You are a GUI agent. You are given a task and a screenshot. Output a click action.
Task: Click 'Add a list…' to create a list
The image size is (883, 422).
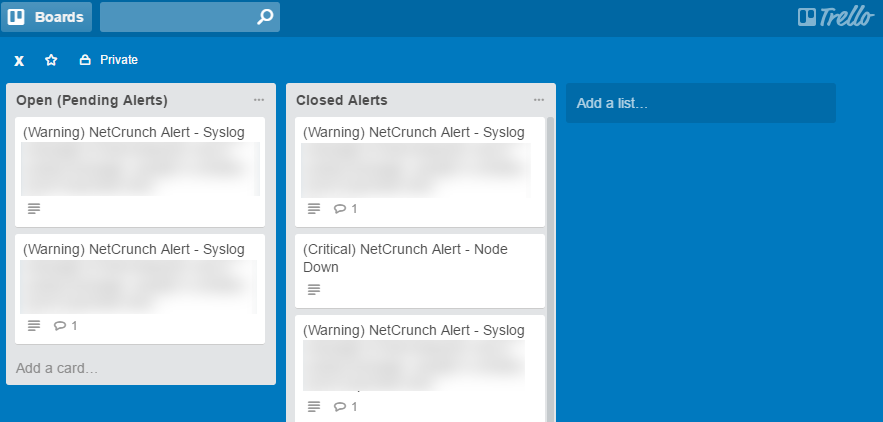pyautogui.click(x=701, y=103)
